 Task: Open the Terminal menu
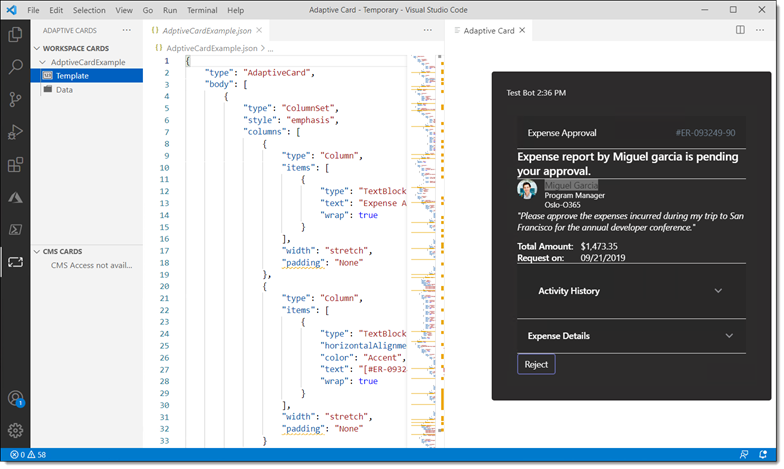201,10
